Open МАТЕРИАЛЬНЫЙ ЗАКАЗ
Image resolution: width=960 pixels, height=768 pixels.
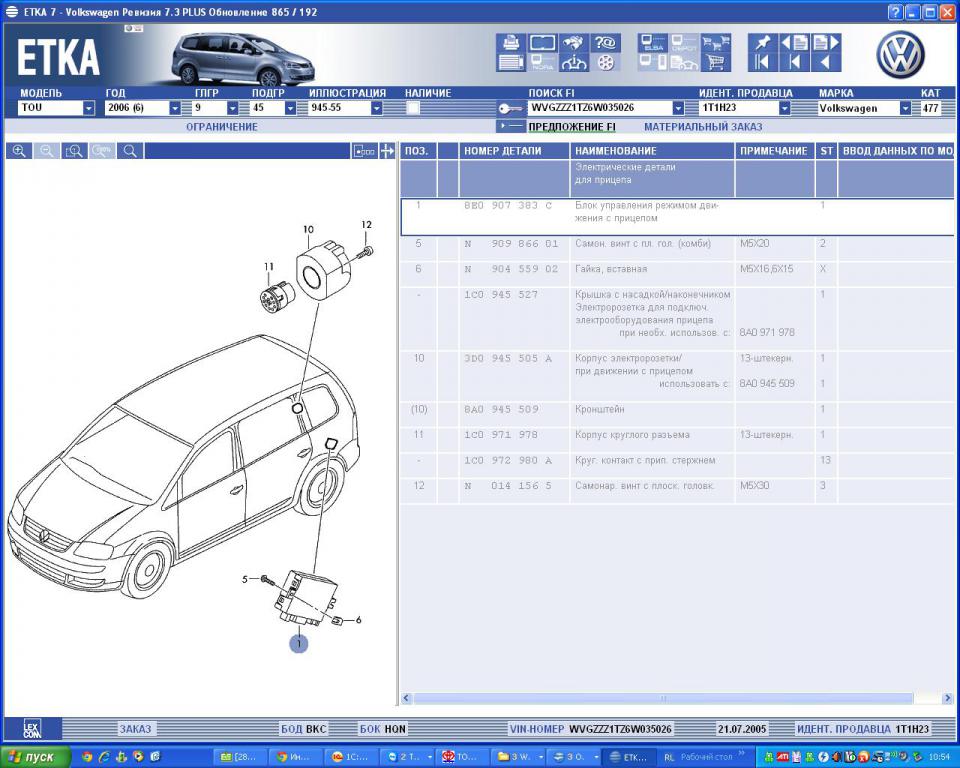(703, 127)
